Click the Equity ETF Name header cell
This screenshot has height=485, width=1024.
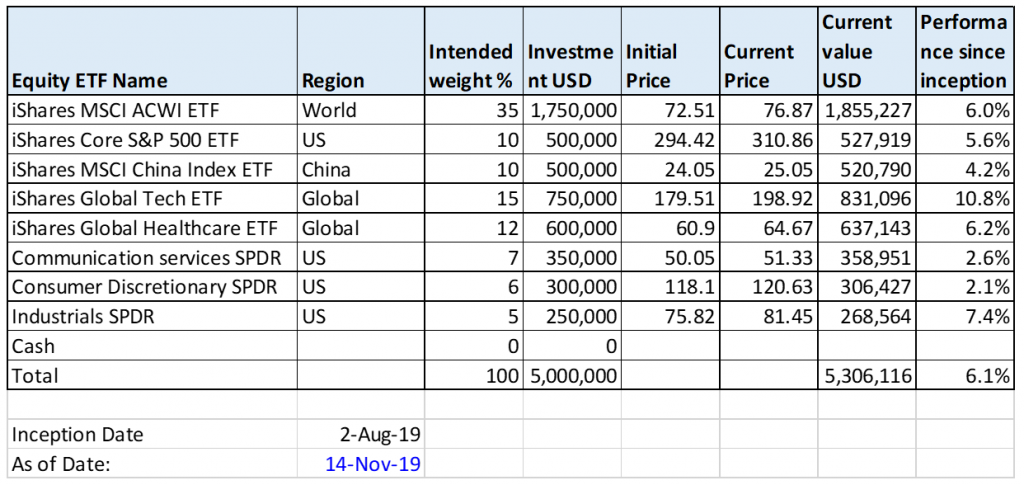coord(153,52)
